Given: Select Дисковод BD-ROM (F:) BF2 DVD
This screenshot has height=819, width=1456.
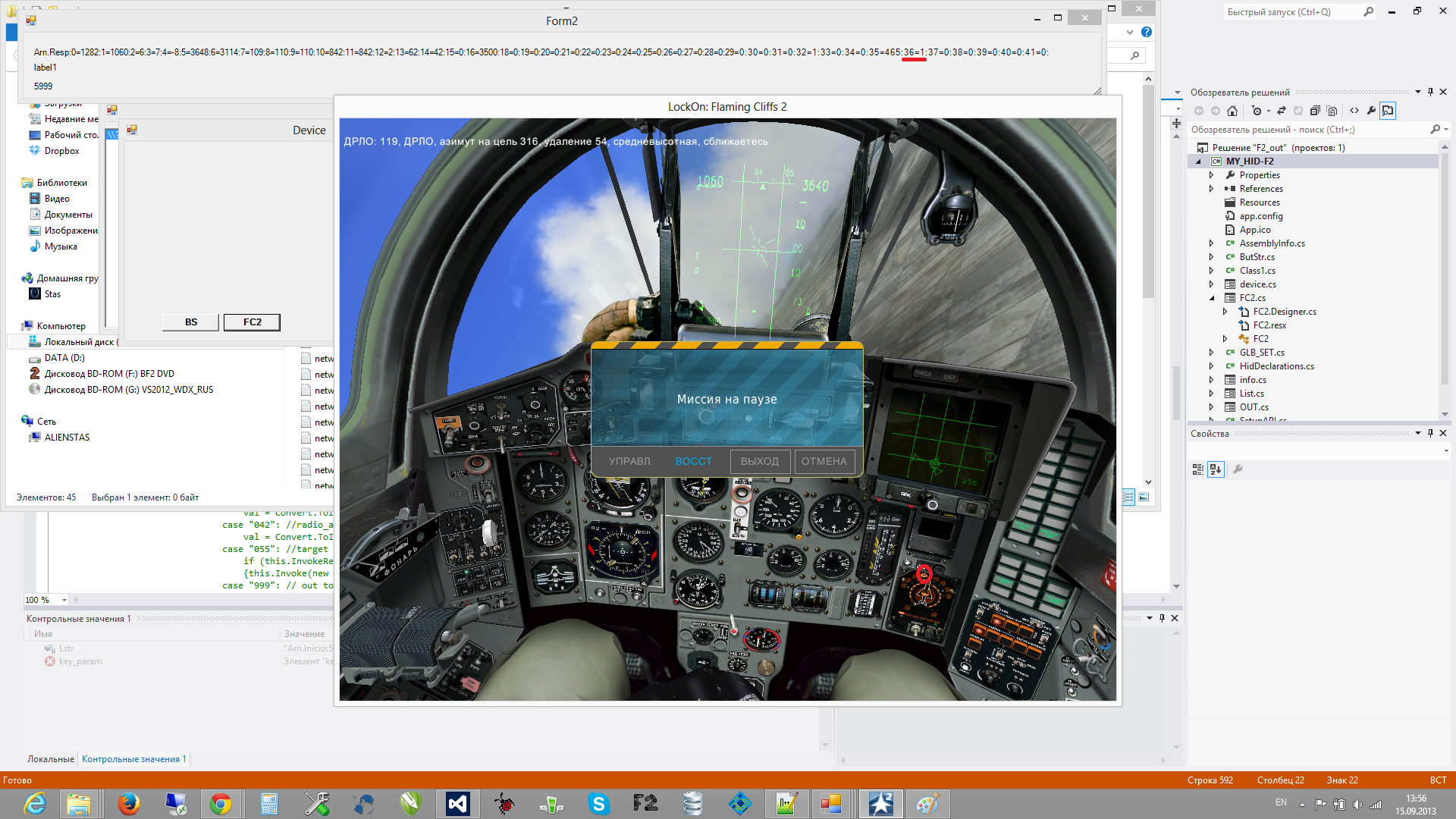Looking at the screenshot, I should [x=109, y=374].
